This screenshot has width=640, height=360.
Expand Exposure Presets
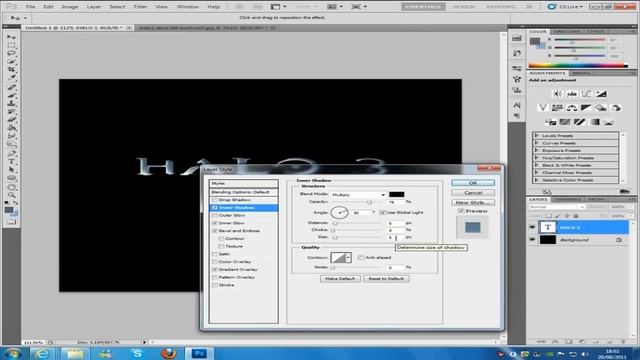536,150
